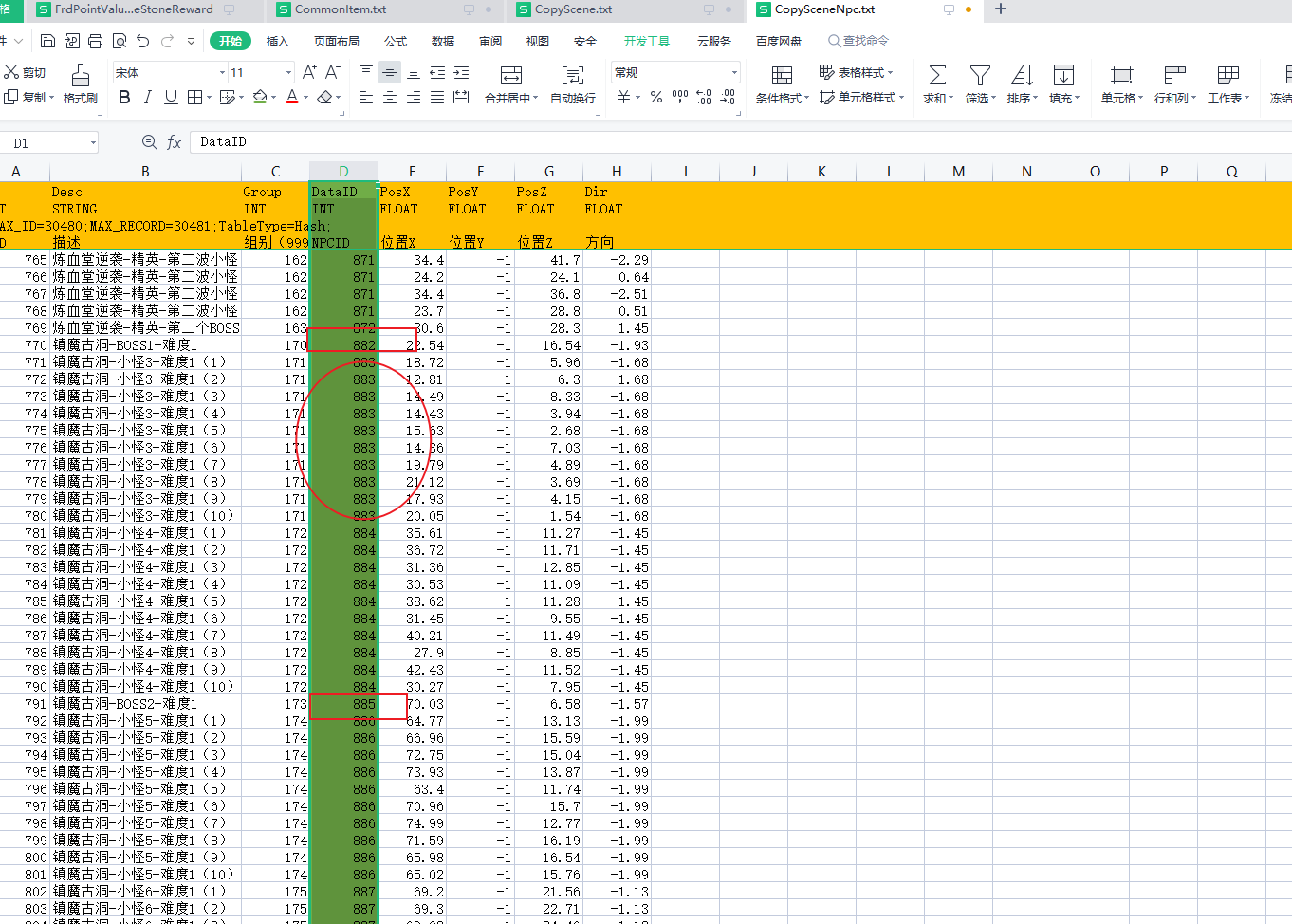Viewport: 1292px width, 924px height.
Task: Click the Fill (填充) icon
Action: (x=1063, y=75)
